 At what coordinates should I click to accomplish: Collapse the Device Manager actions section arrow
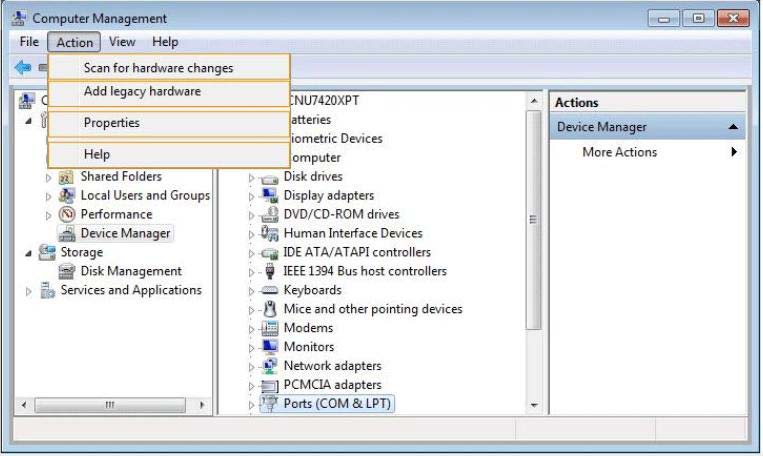733,128
